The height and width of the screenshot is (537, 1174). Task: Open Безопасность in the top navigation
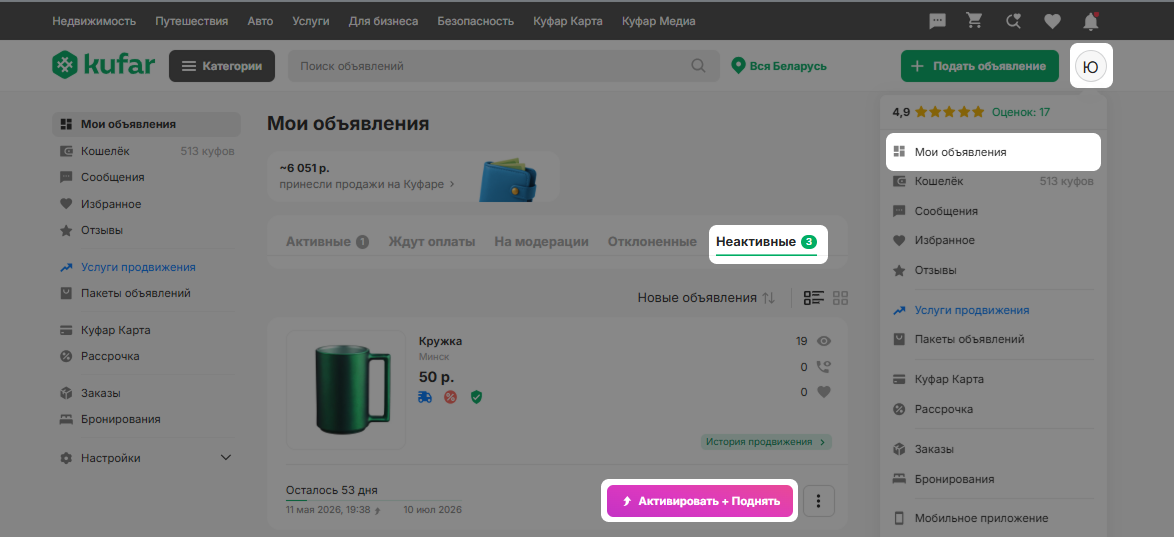[x=475, y=21]
